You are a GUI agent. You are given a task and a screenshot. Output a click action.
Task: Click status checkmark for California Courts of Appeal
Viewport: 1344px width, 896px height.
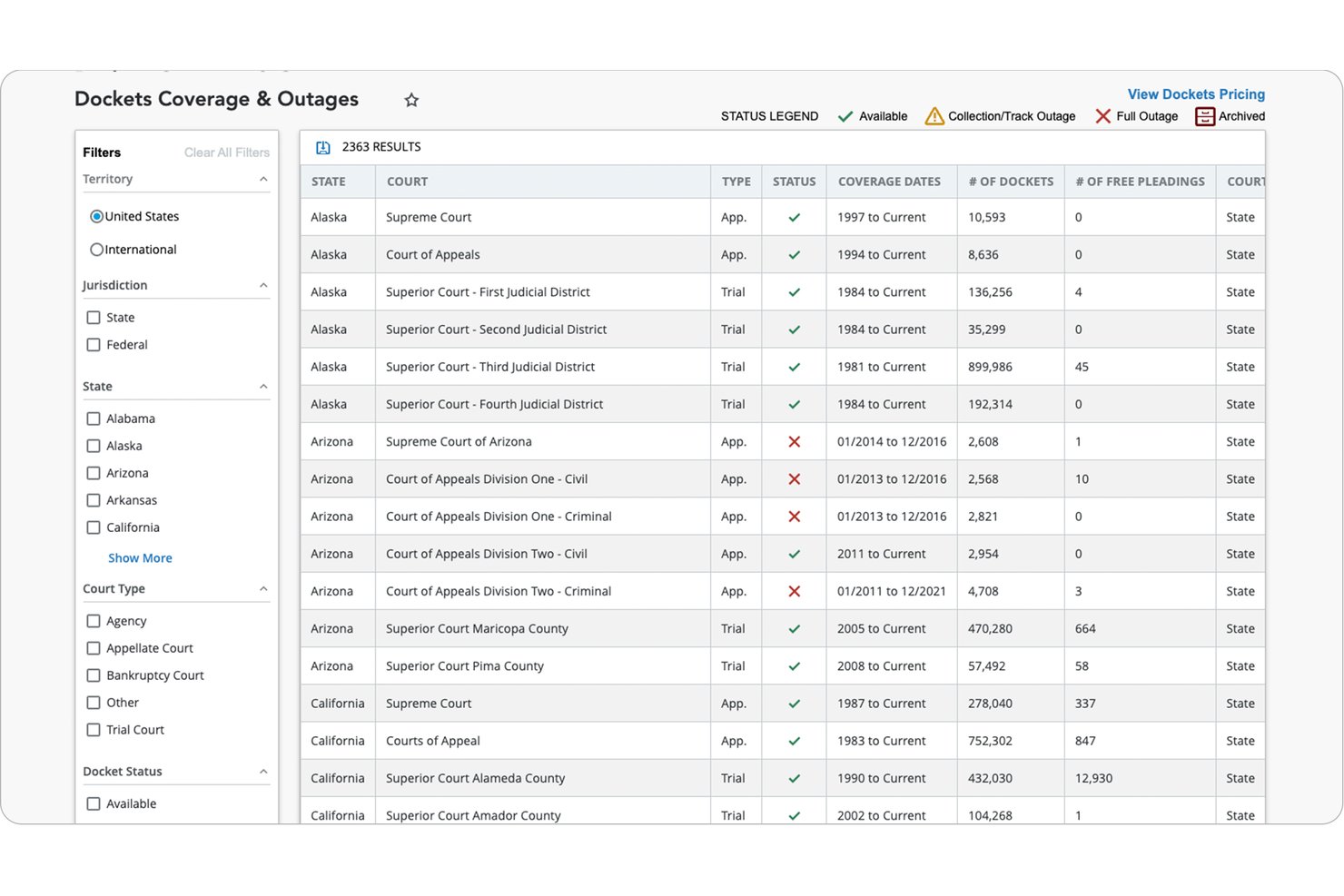pos(794,741)
